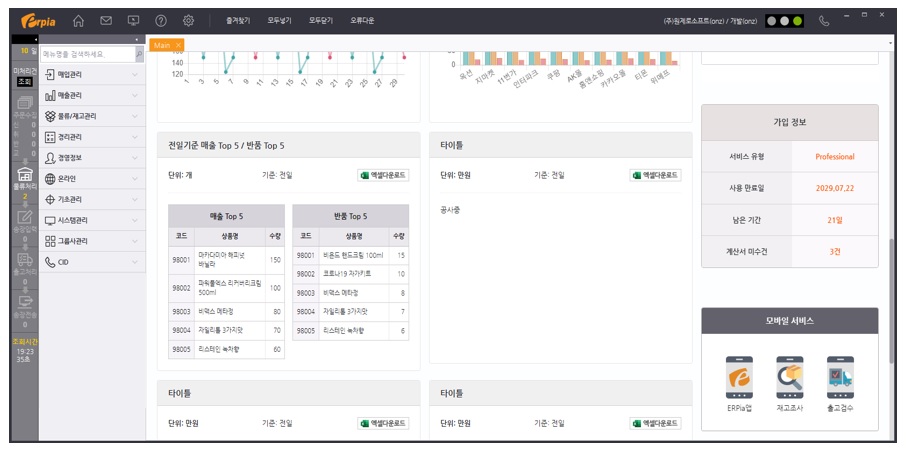Close the Main tab
Image resolution: width=911 pixels, height=450 pixels.
(x=178, y=45)
